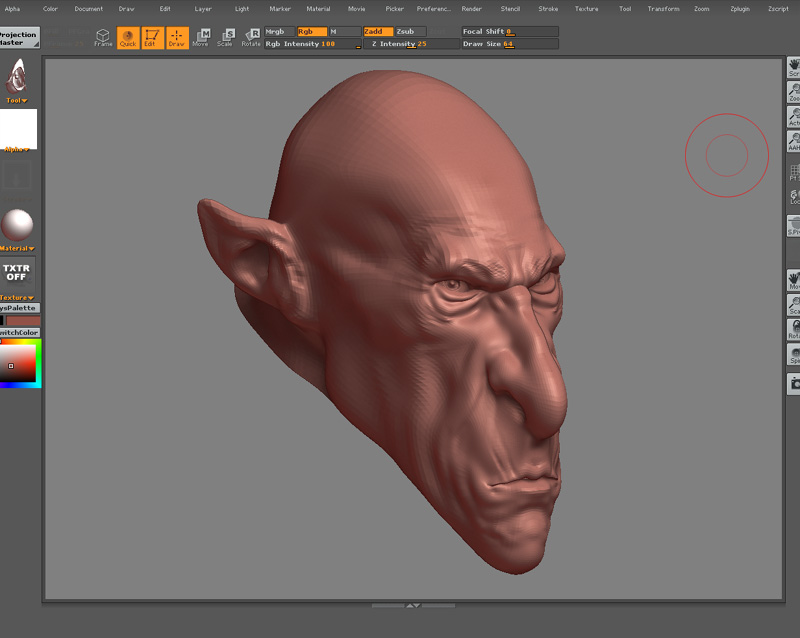
Task: Open the Zscript menu
Action: pos(778,9)
